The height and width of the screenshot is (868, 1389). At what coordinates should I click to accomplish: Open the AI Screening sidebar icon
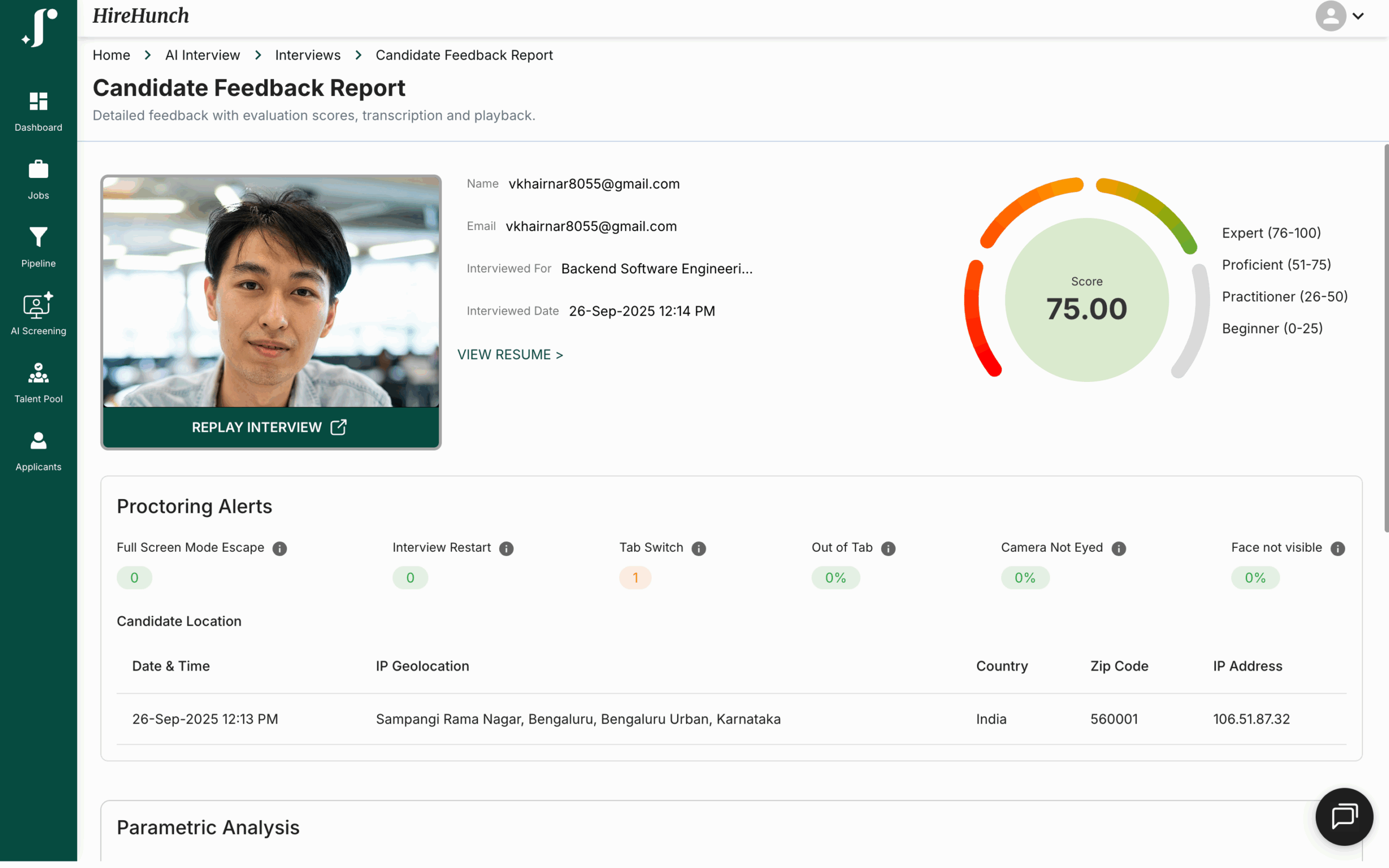tap(39, 305)
